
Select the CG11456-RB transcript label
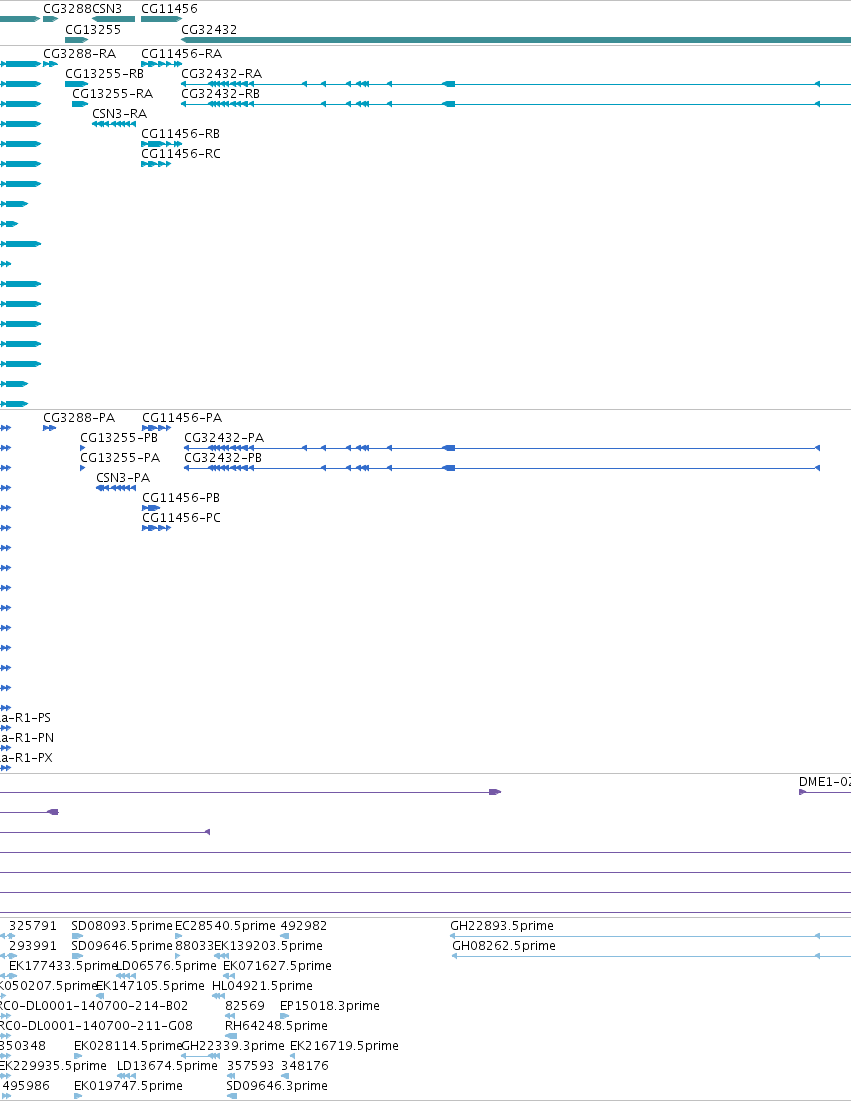tap(180, 134)
